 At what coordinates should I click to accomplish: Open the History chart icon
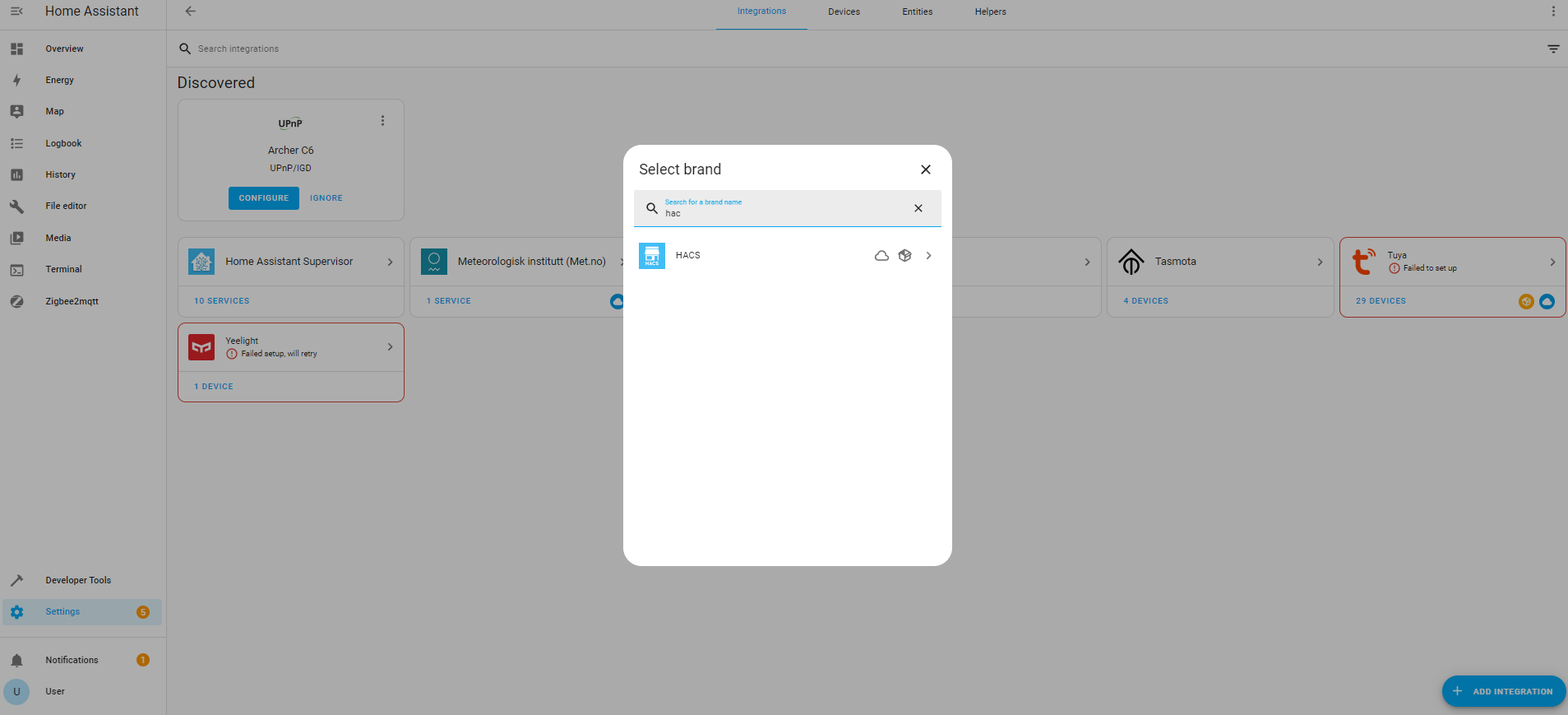click(16, 174)
